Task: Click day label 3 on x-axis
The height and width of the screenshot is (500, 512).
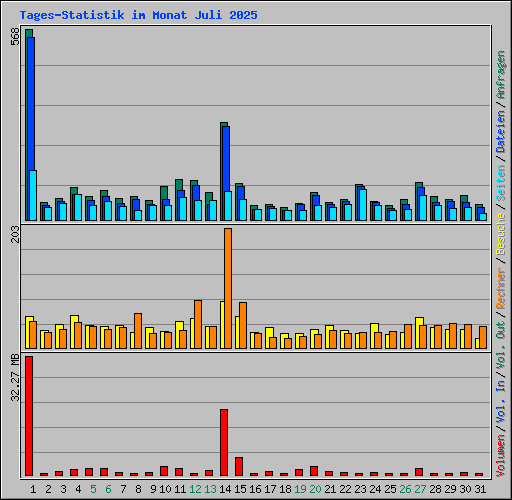Action: pos(63,489)
